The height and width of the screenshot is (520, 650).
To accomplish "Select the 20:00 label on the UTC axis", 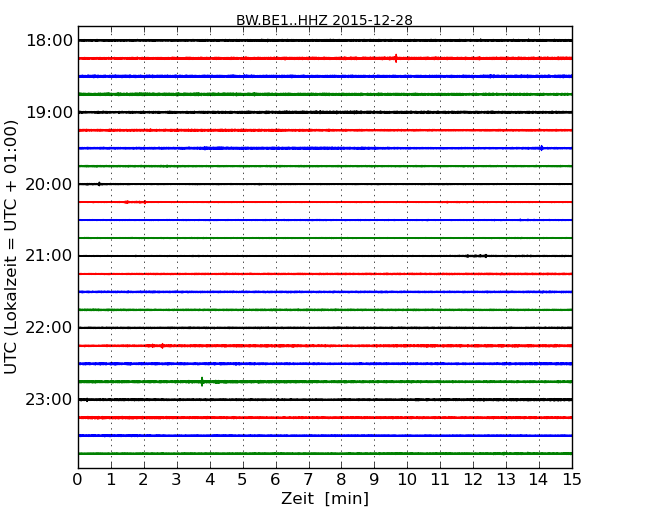I will pos(49,184).
